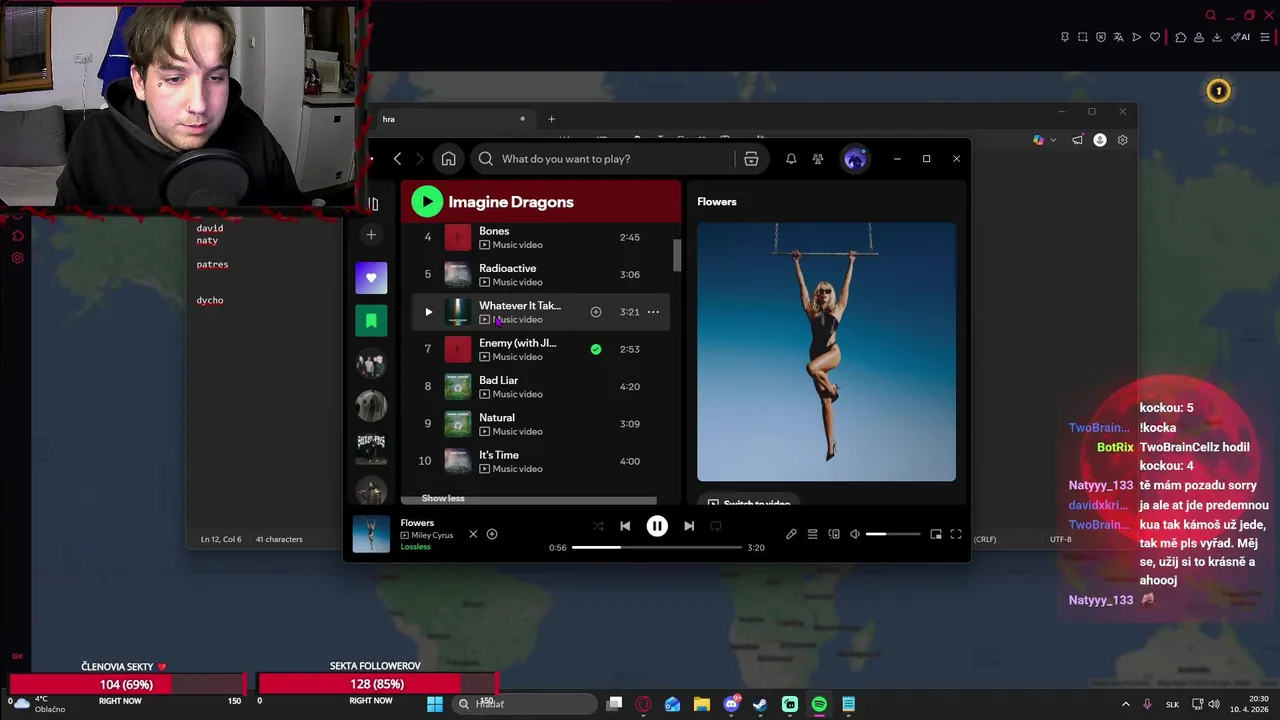Screen dimensions: 1280x720
Task: Open Task View on the taskbar
Action: pyautogui.click(x=615, y=704)
